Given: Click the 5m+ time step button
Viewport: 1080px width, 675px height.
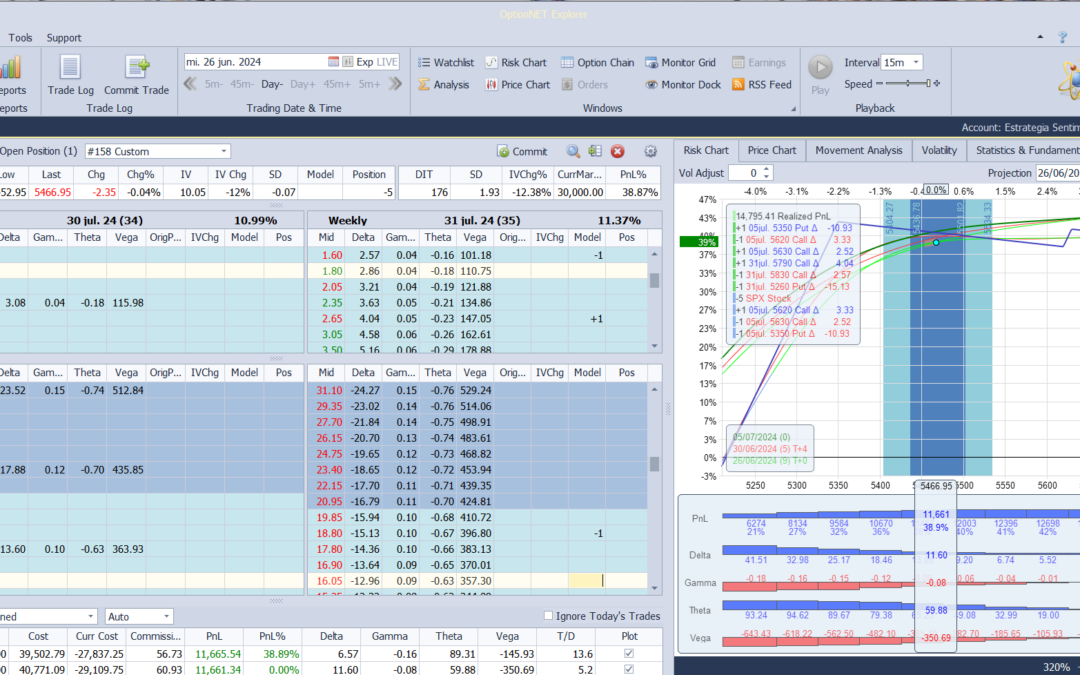Looking at the screenshot, I should pos(369,84).
